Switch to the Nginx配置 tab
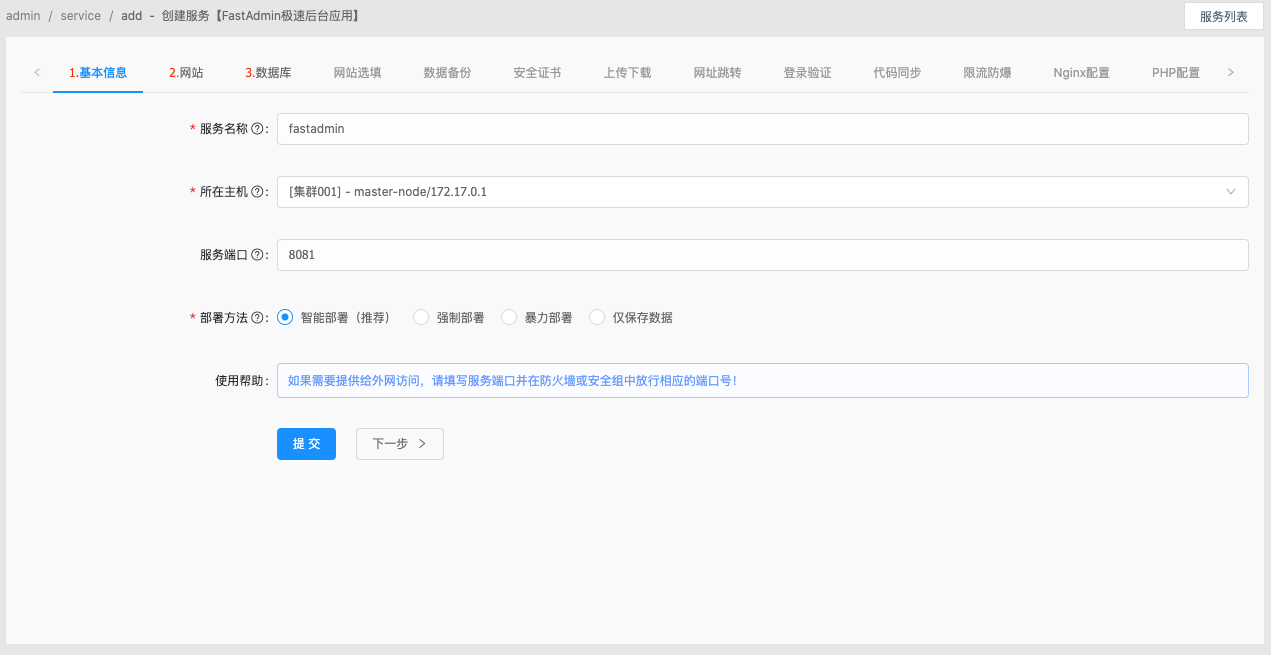1271x655 pixels. (1081, 71)
